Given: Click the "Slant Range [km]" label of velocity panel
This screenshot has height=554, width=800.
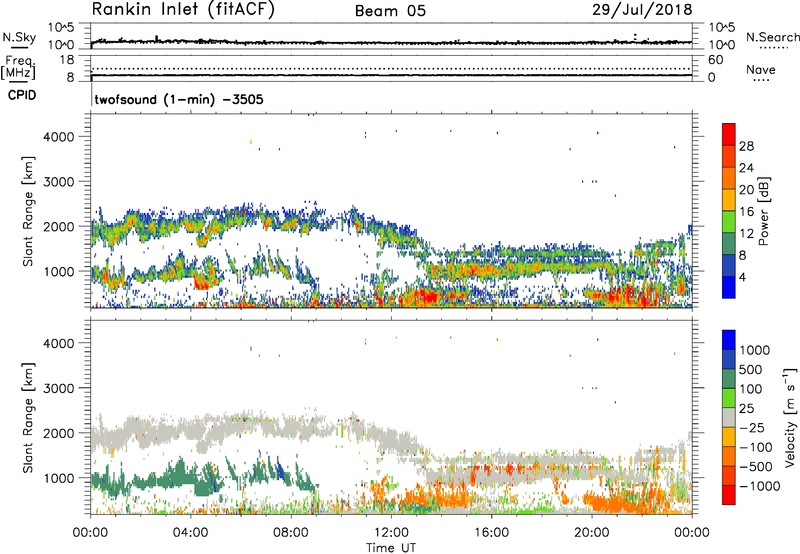Looking at the screenshot, I should (28, 418).
